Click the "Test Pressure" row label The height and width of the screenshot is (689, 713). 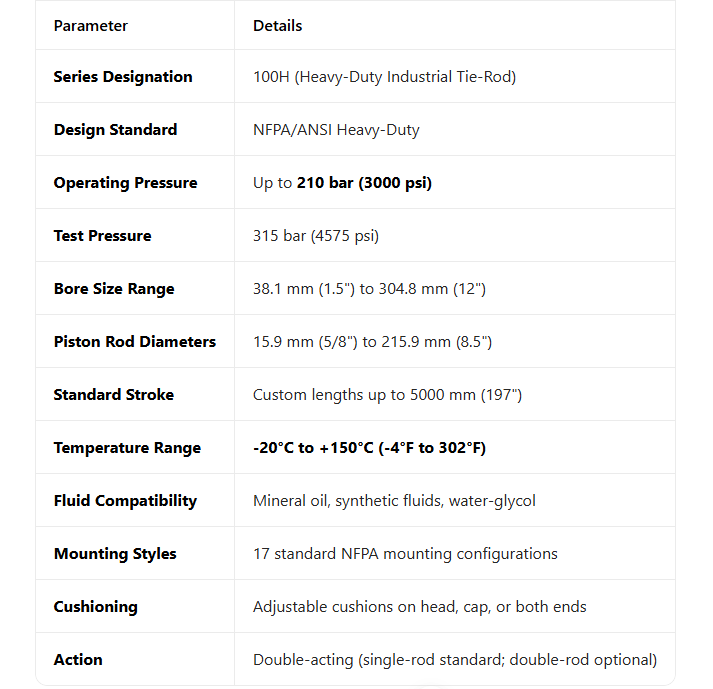[102, 236]
